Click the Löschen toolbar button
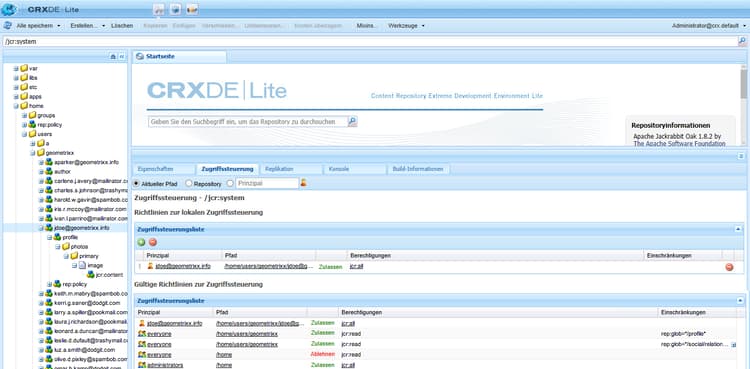Screen dimensions: 750x369 [x=122, y=25]
